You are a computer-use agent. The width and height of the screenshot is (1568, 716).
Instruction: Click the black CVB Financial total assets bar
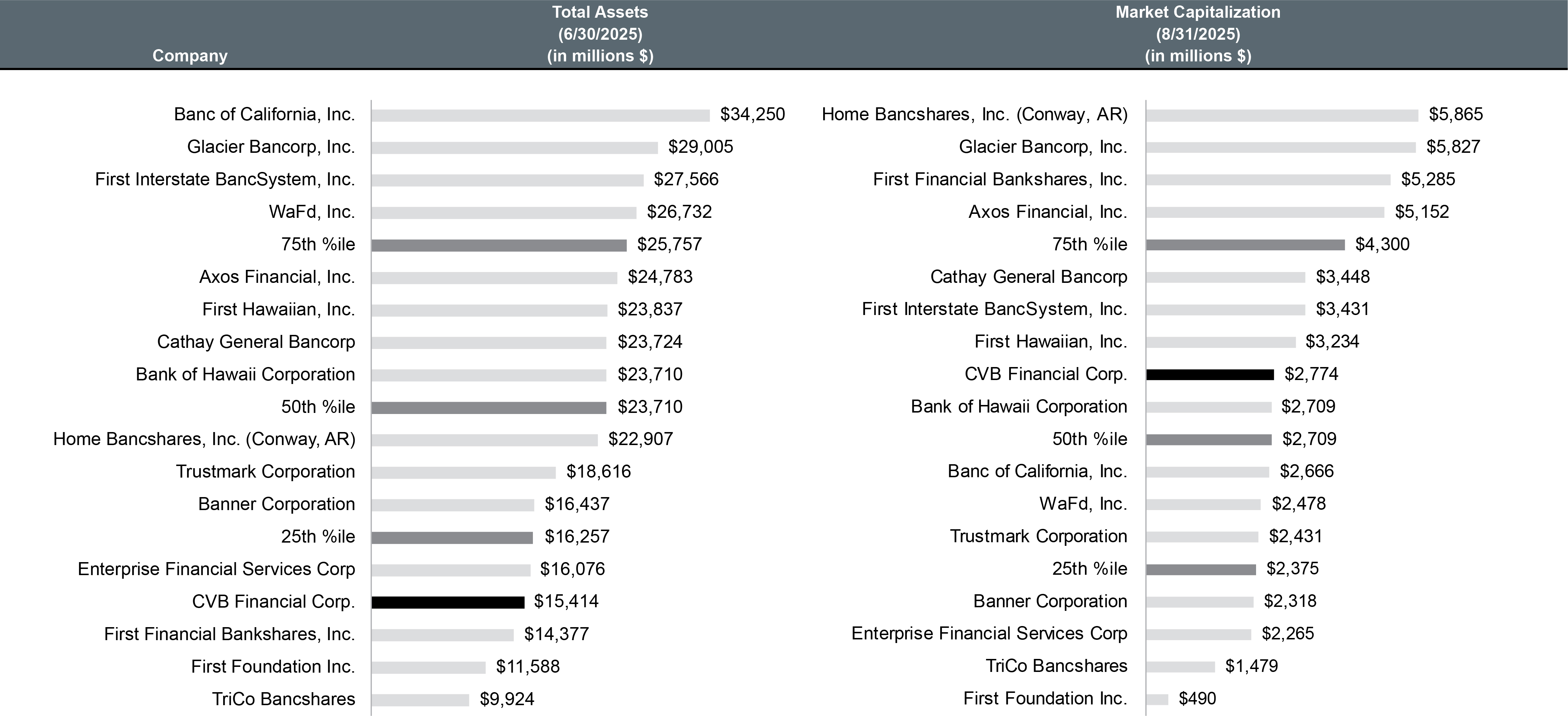(448, 602)
